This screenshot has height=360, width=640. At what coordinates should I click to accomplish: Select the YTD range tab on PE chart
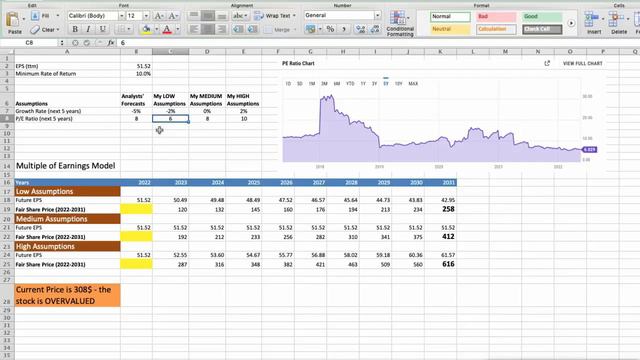pos(350,84)
